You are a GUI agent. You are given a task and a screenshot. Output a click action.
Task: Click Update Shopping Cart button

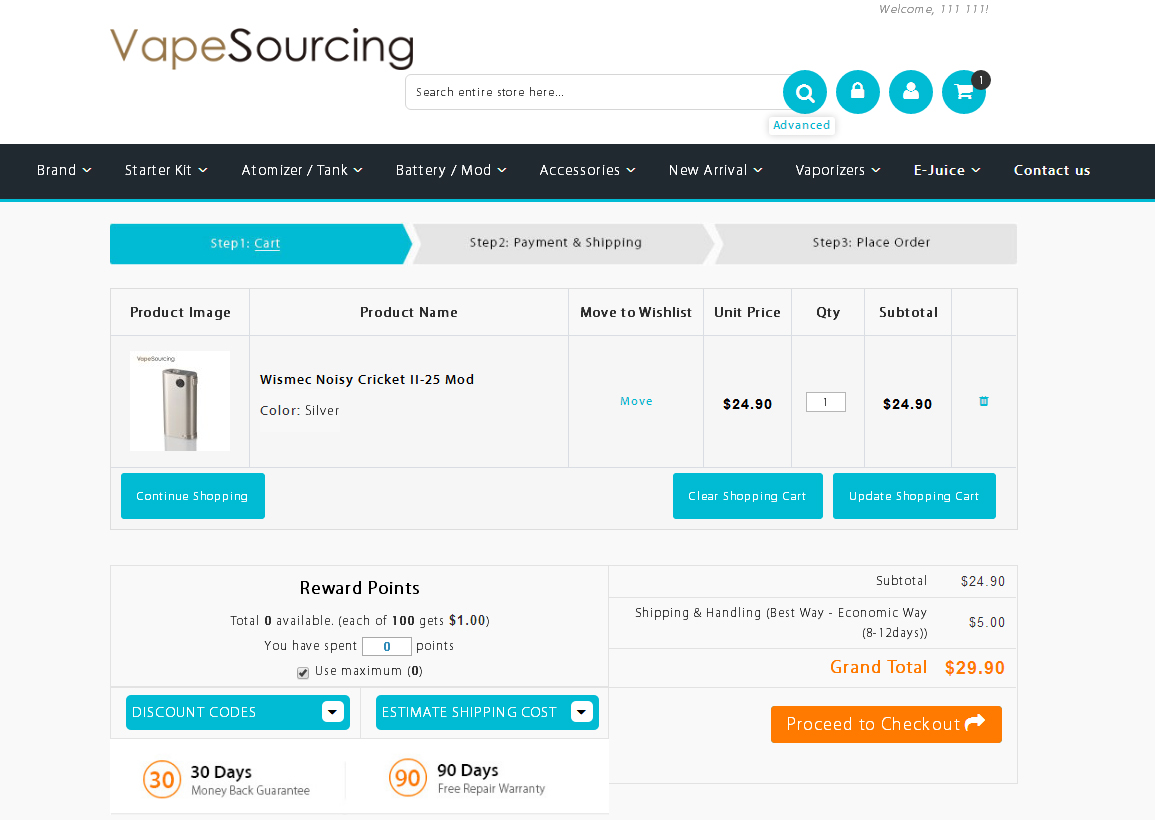pos(914,496)
